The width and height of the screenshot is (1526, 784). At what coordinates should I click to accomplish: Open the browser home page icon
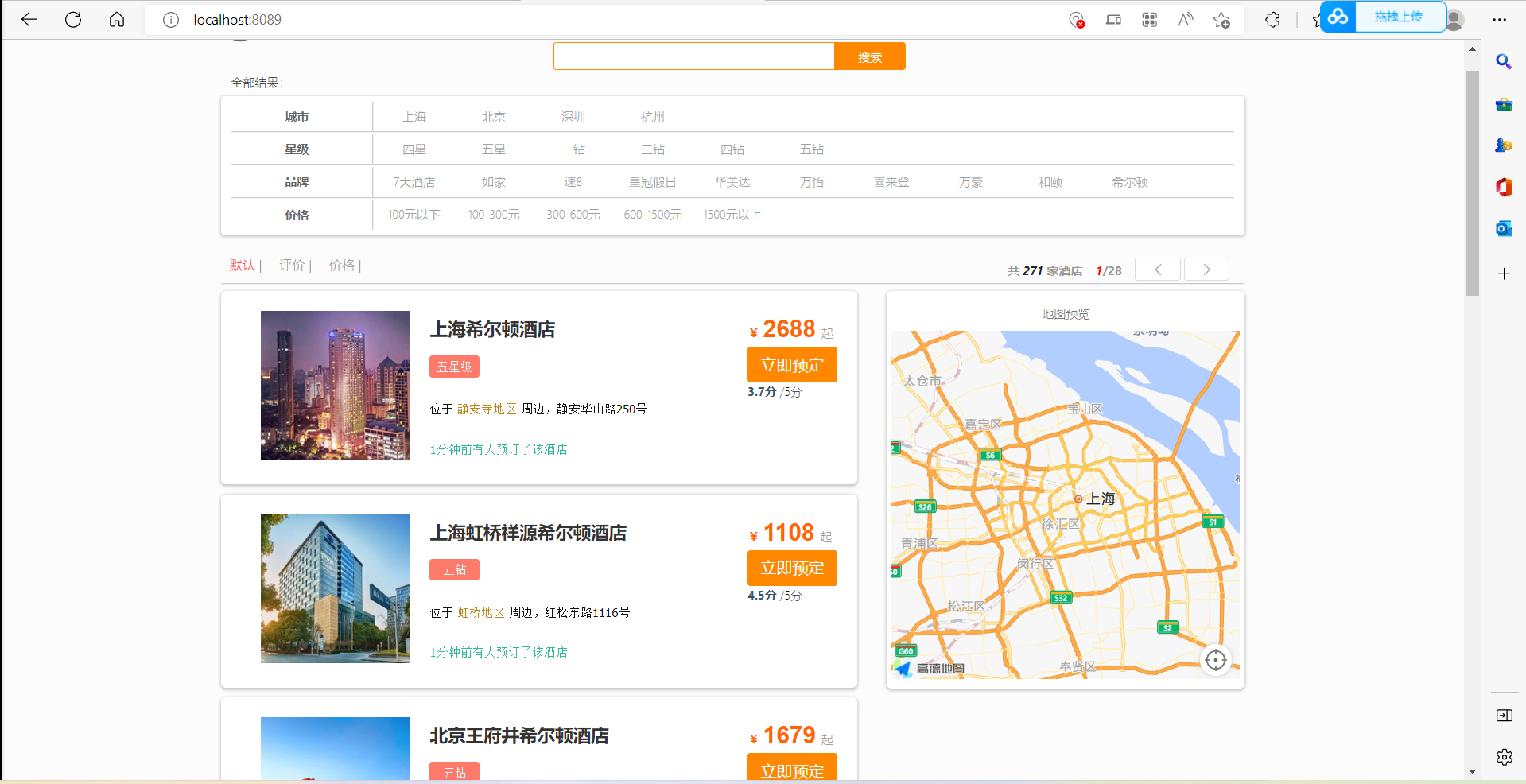click(117, 20)
